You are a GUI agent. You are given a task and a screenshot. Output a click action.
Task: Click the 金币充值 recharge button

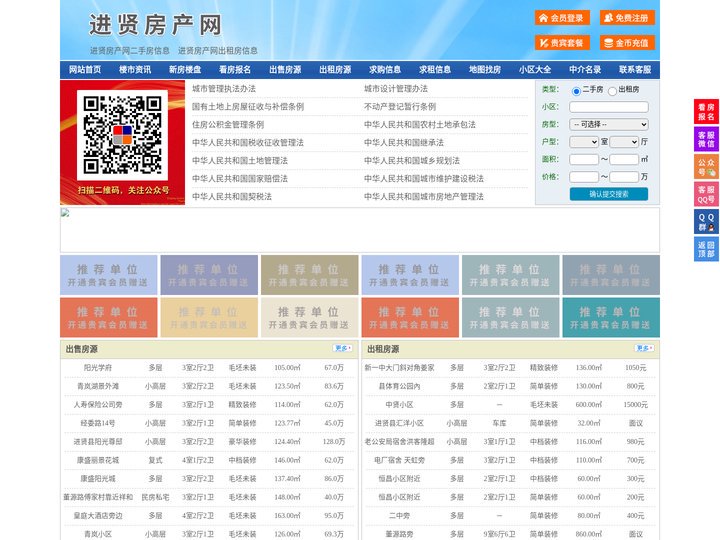[x=627, y=43]
